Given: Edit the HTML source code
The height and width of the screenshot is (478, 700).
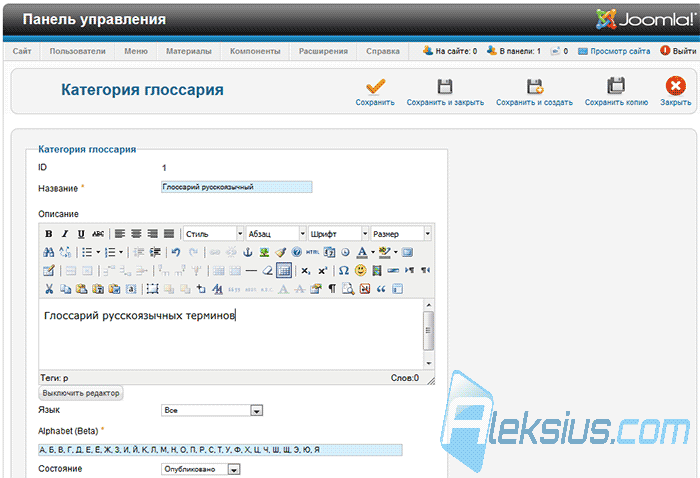Looking at the screenshot, I should pyautogui.click(x=312, y=252).
